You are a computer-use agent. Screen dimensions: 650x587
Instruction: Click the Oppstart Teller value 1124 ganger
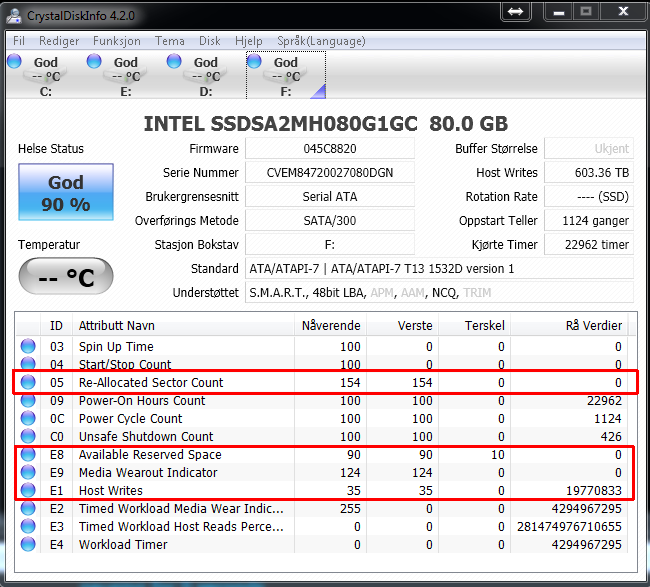[x=589, y=221]
